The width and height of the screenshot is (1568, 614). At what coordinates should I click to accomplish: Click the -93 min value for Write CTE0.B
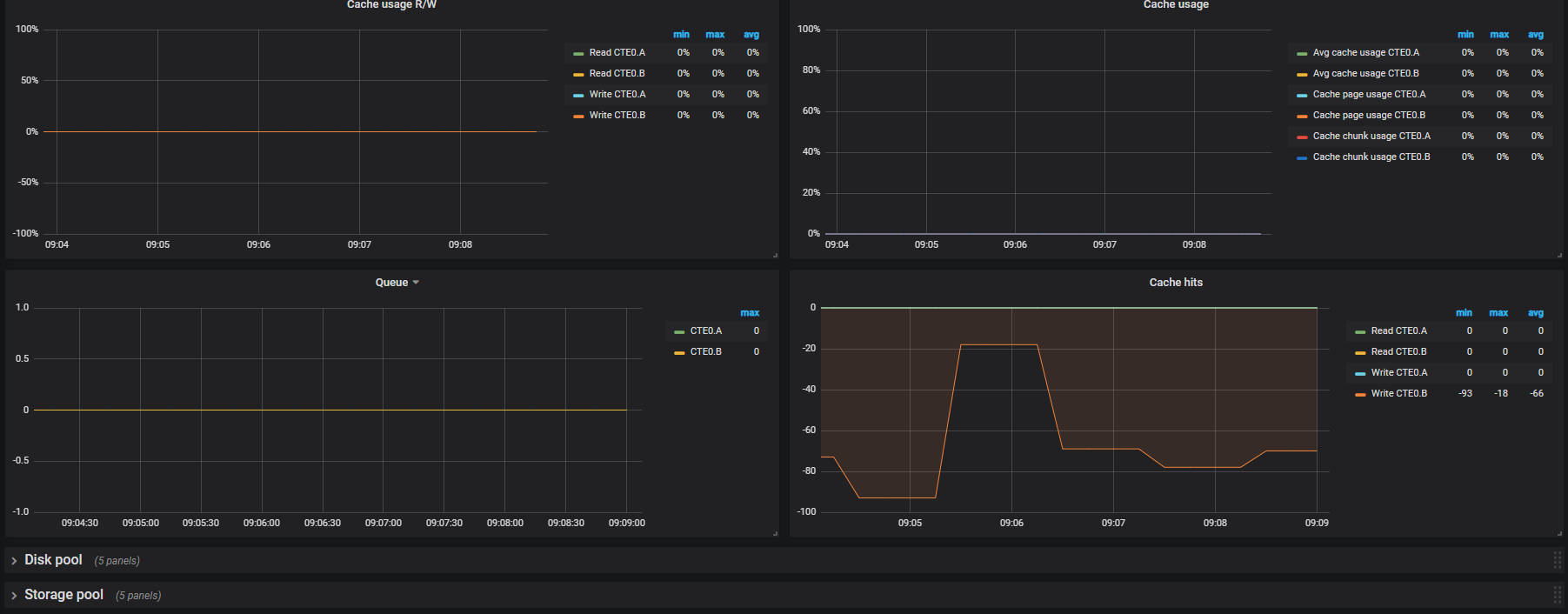pyautogui.click(x=1465, y=394)
